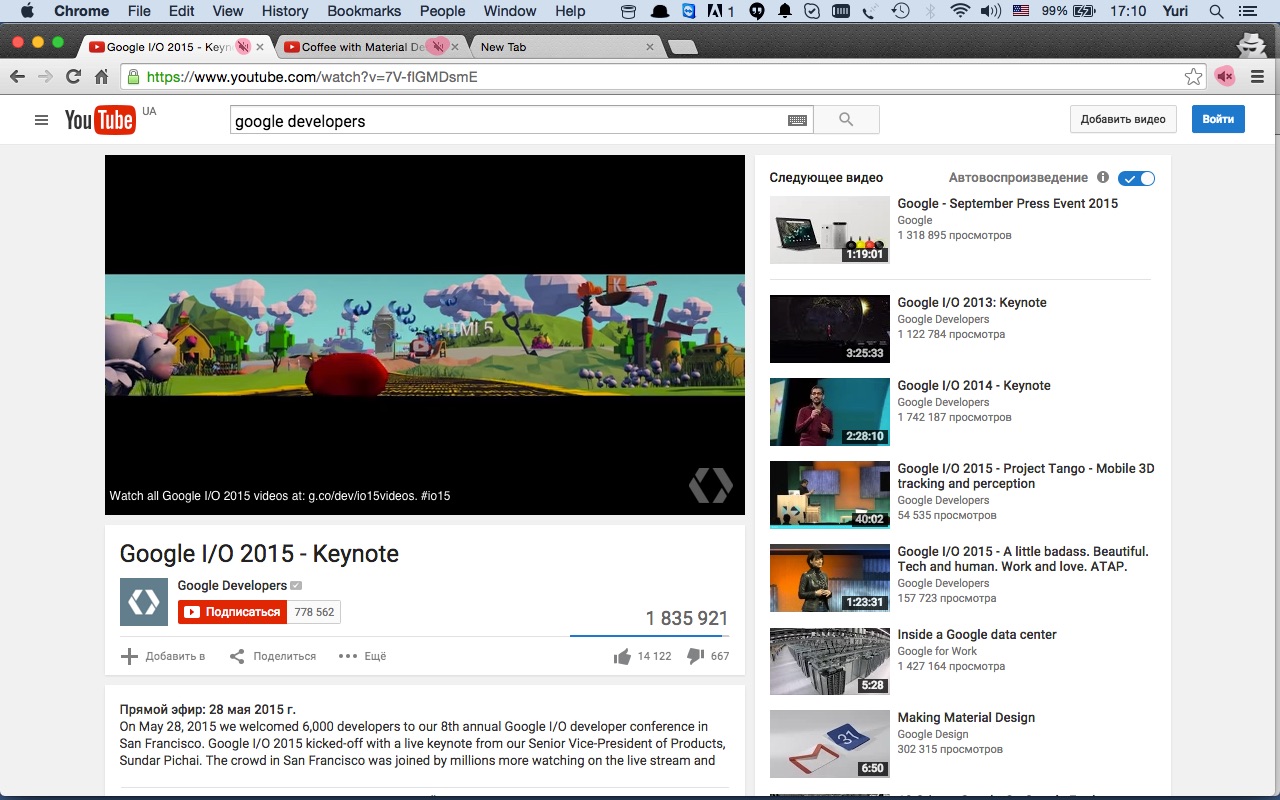1280x800 pixels.
Task: Open a new browser tab
Action: 682,47
